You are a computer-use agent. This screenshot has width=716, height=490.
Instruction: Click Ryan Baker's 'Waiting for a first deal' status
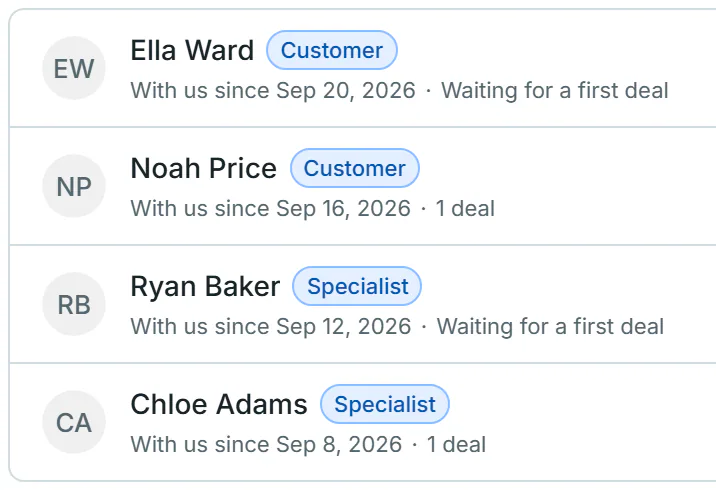pyautogui.click(x=550, y=326)
